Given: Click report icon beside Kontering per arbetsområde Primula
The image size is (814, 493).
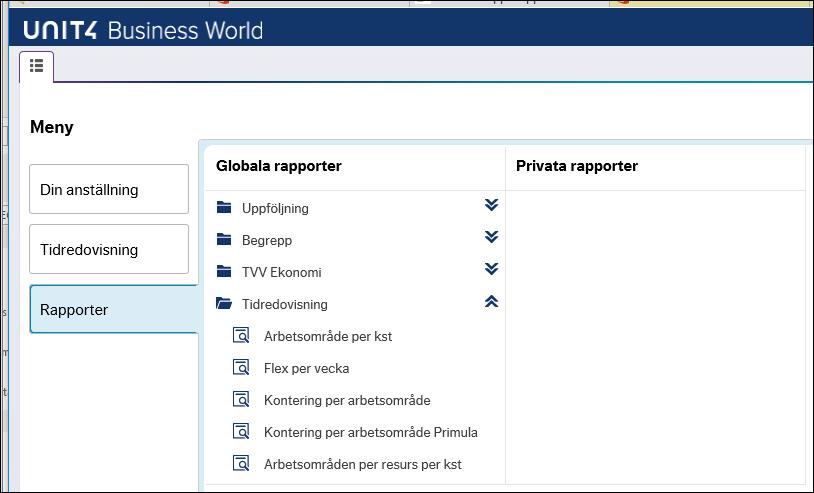Looking at the screenshot, I should click(241, 432).
